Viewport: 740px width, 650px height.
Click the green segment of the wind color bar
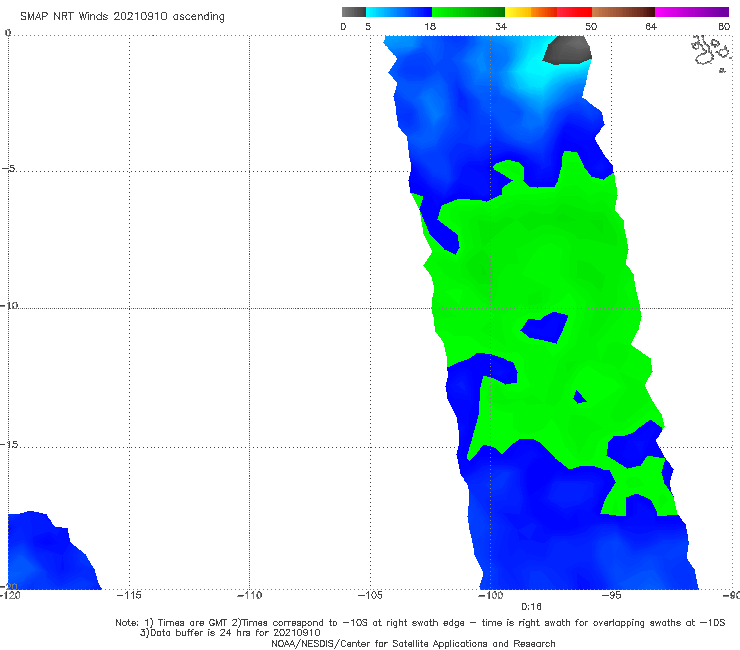coord(468,12)
